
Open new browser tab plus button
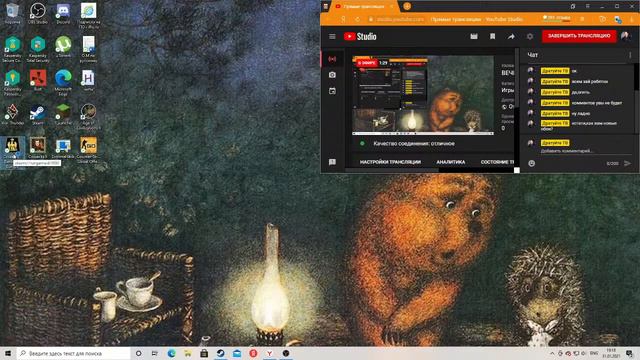coord(407,6)
